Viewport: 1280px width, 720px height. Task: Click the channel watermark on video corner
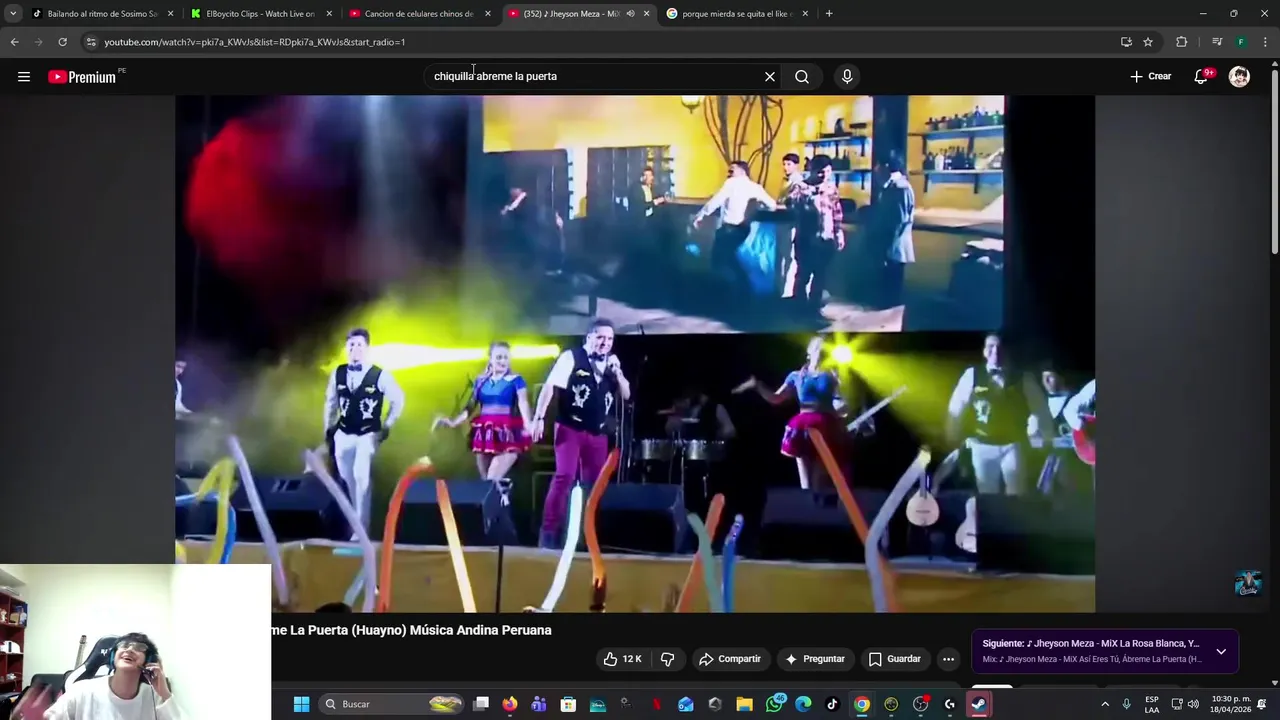click(x=1248, y=583)
